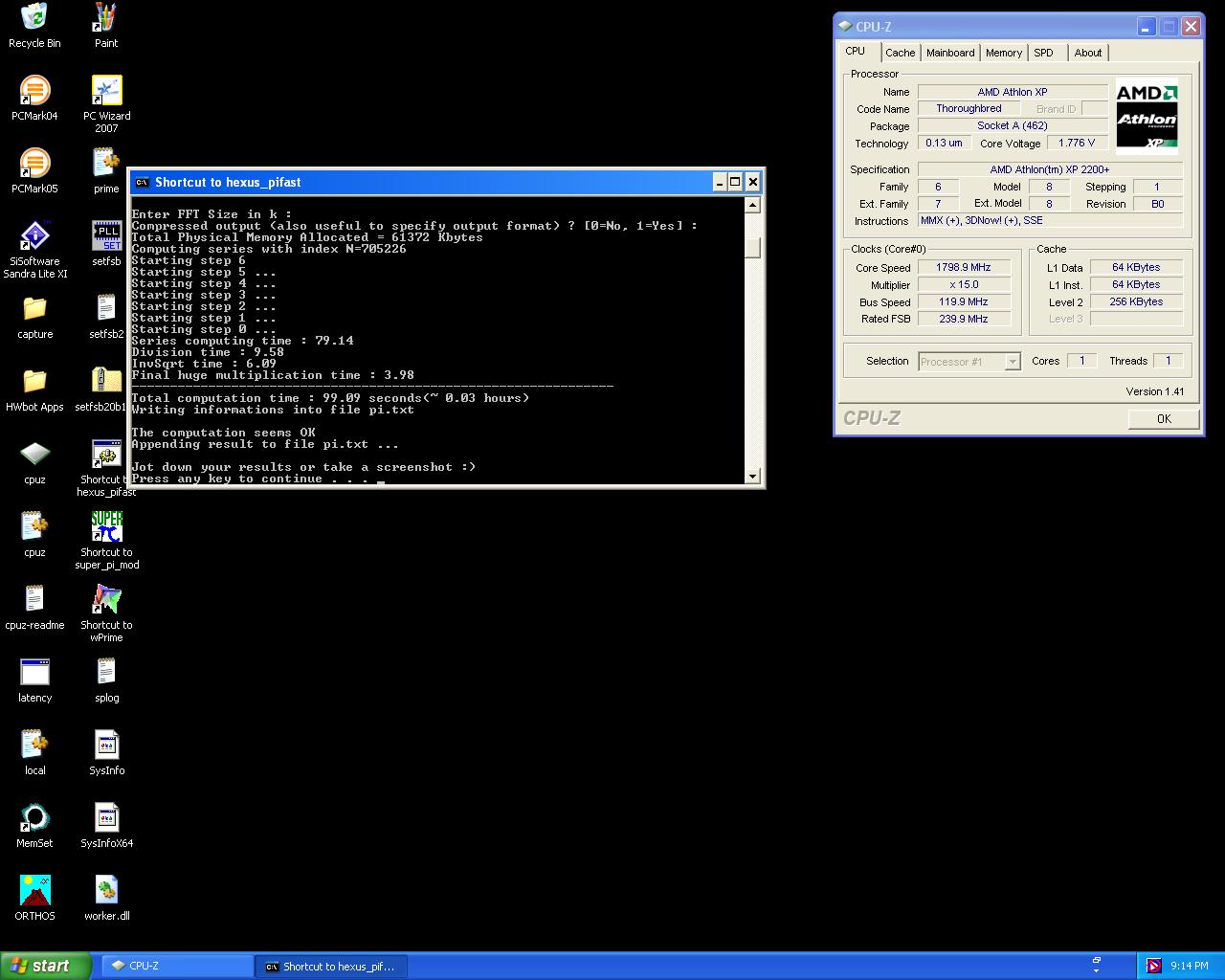1225x980 pixels.
Task: Switch to CPU-Z taskbar button
Action: tap(176, 966)
